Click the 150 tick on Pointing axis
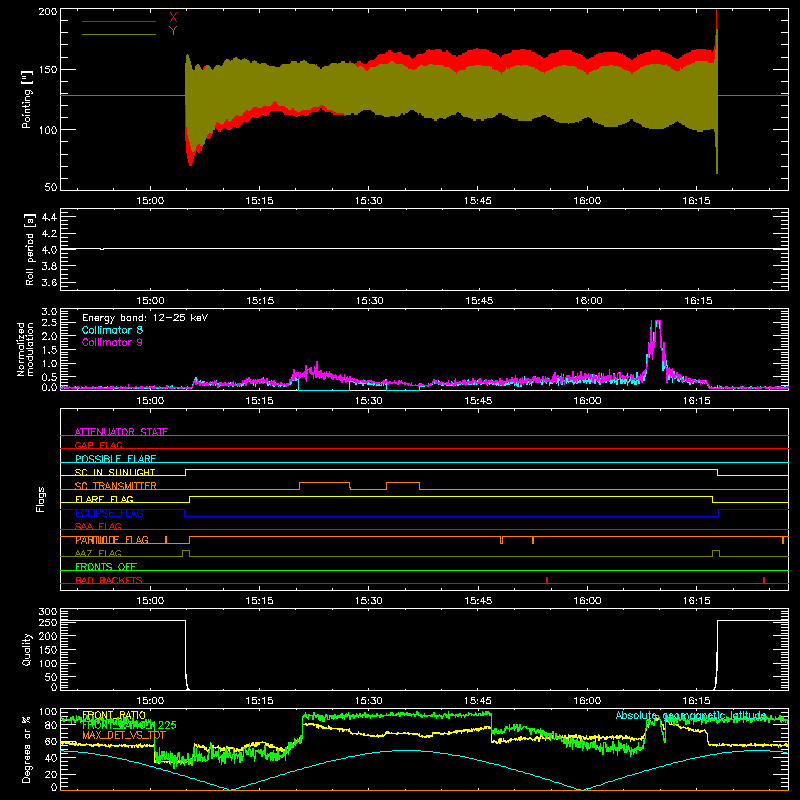Viewport: 800px width, 800px height. (x=48, y=70)
